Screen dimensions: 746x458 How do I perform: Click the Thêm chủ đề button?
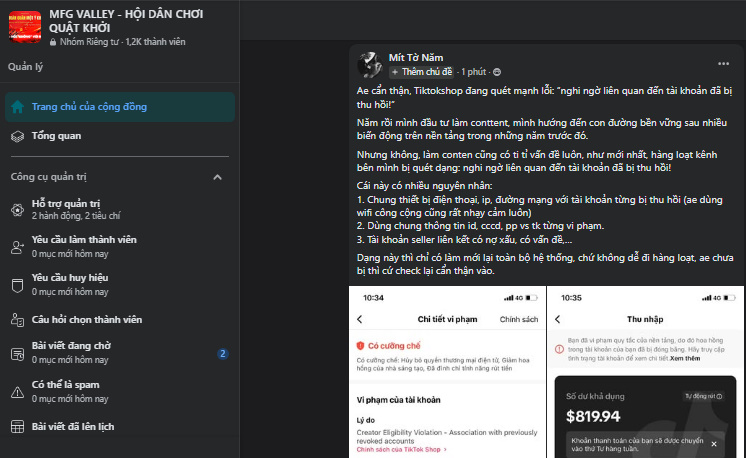[422, 72]
